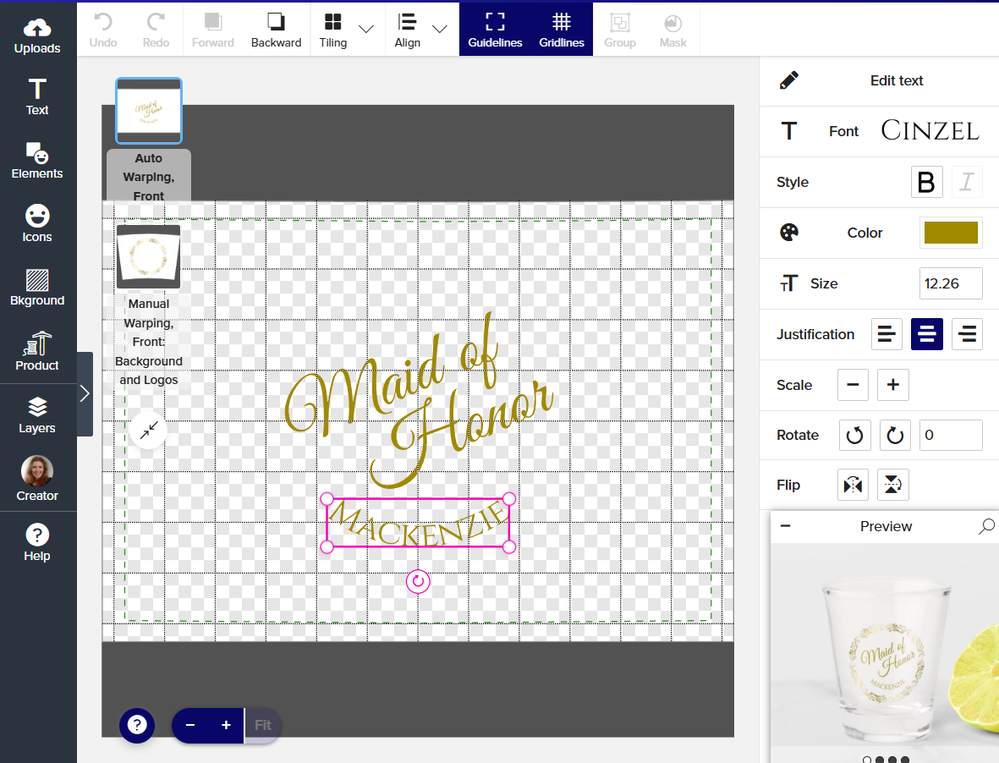Open the Product menu item

(x=37, y=351)
